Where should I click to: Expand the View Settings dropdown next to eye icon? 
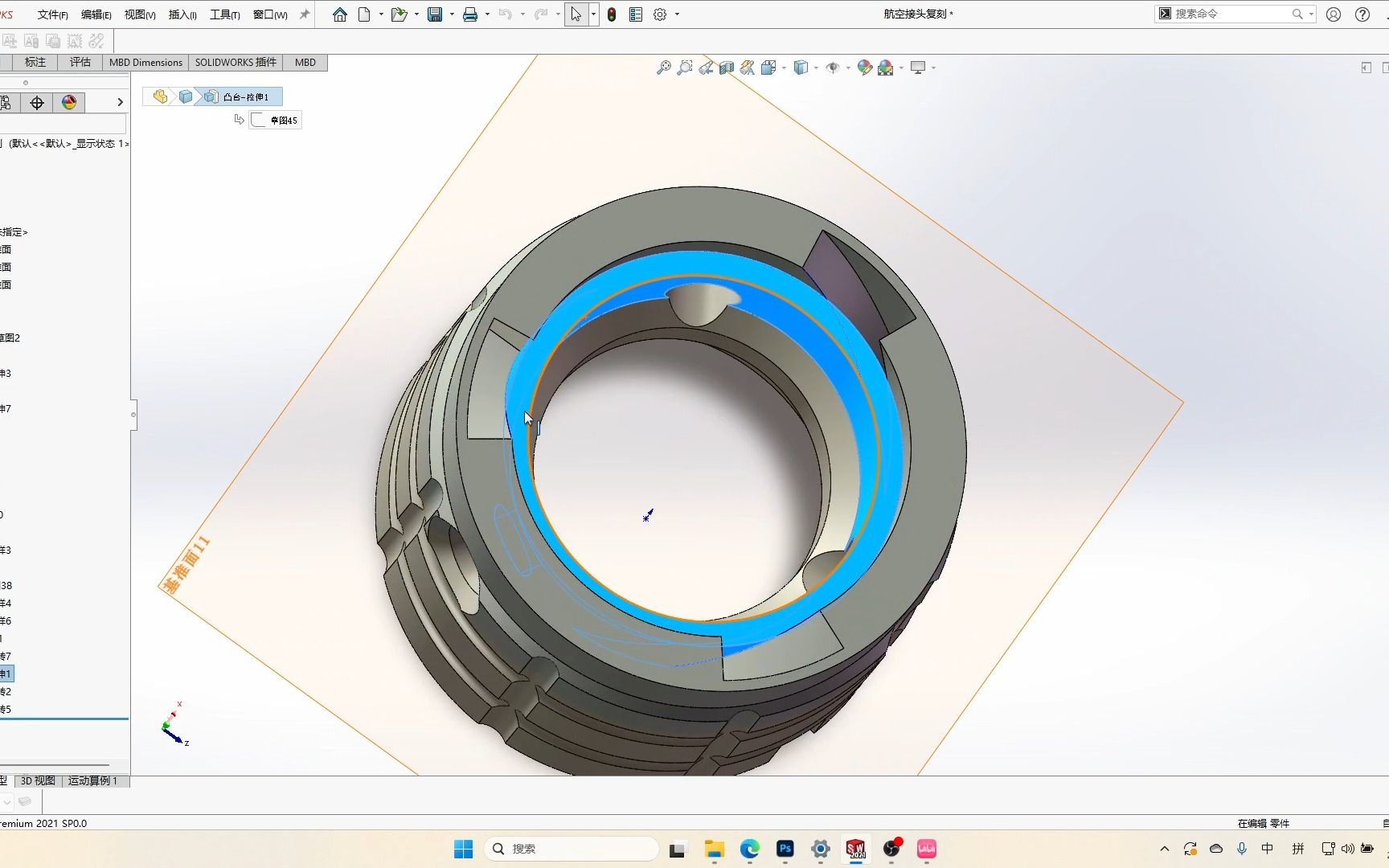coord(849,68)
